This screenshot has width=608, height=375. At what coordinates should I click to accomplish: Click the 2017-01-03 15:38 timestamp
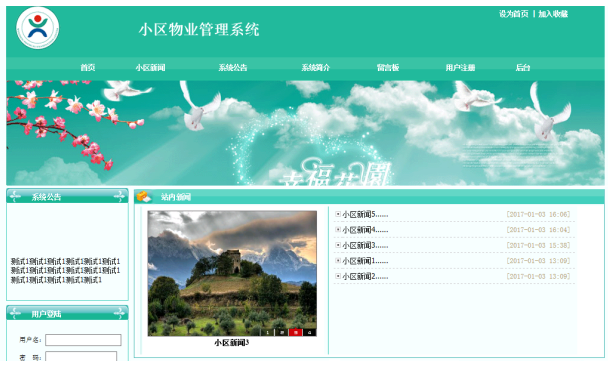(538, 245)
